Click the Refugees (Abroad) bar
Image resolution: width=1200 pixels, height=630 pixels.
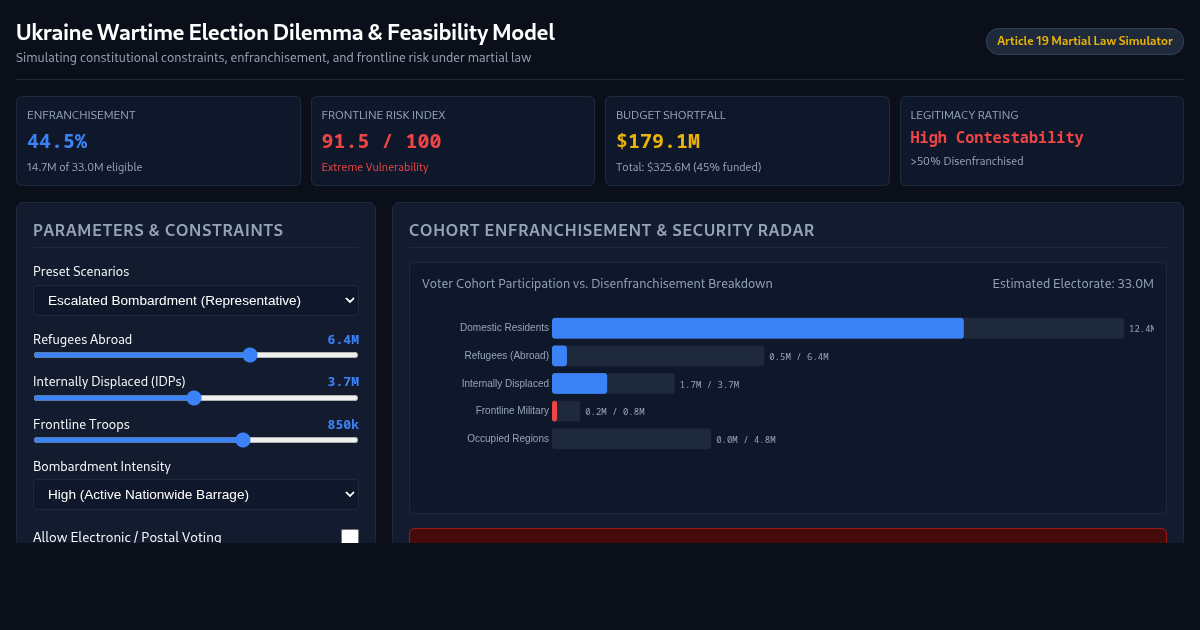point(658,356)
